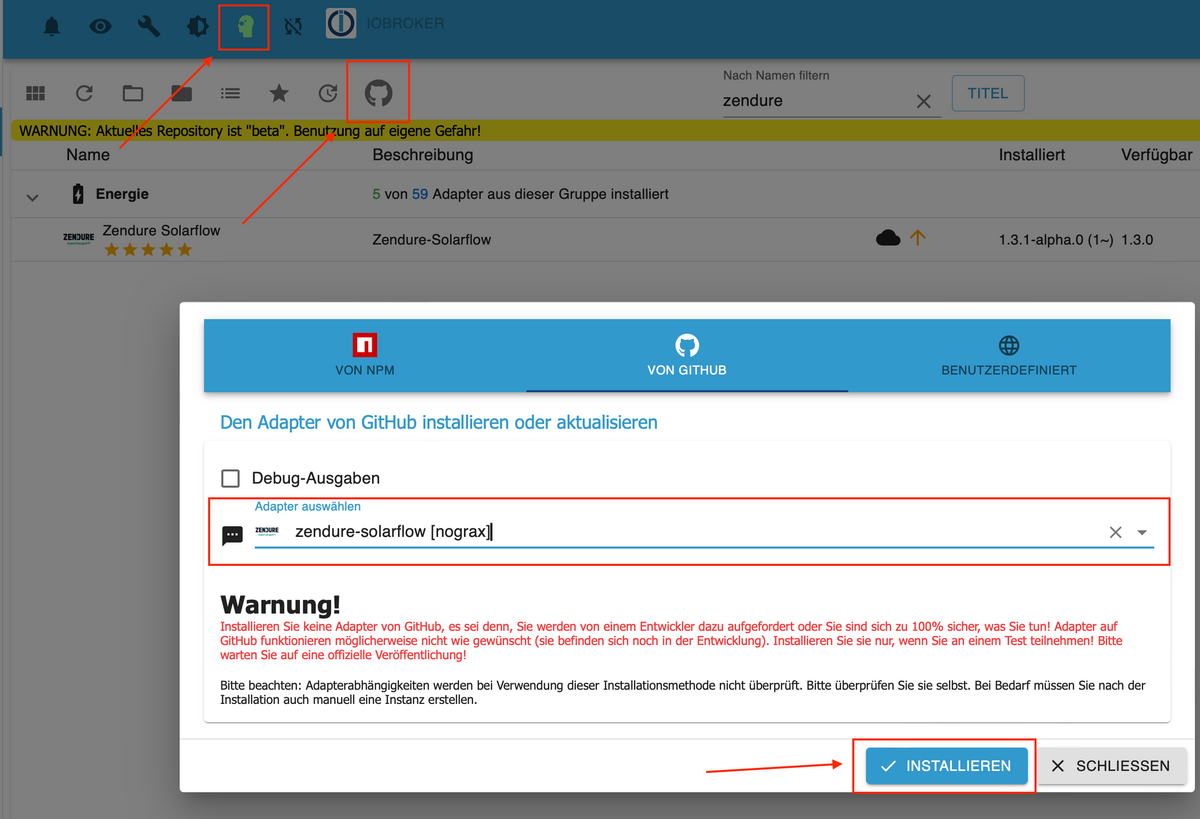
Task: Open the adapter selection dropdown arrow
Action: coord(1142,533)
